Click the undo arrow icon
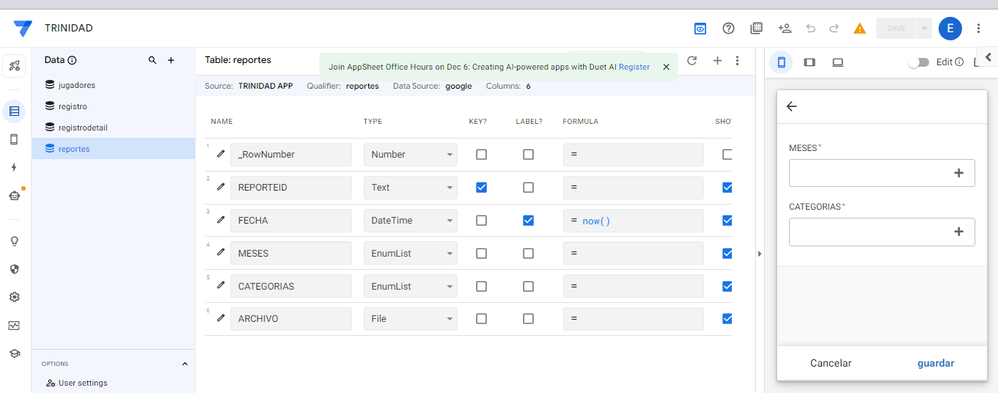This screenshot has height=393, width=998. 810,28
